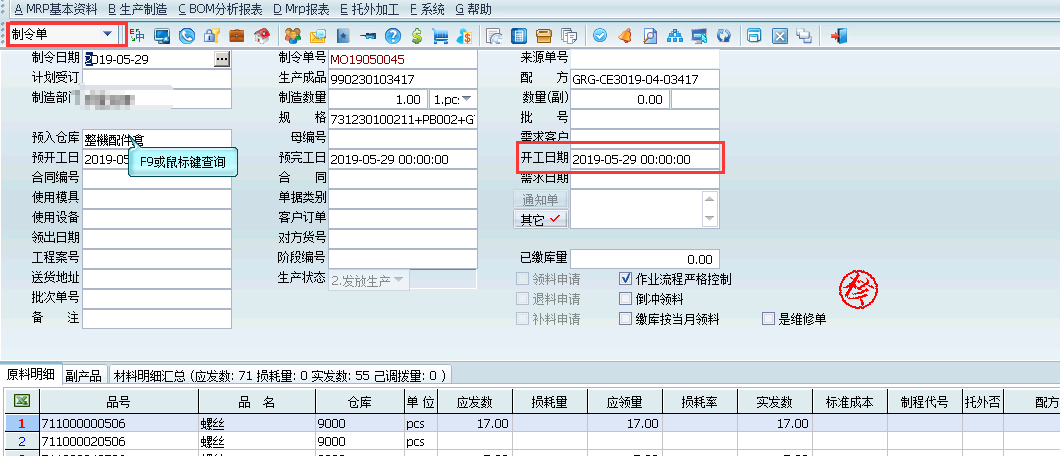Image resolution: width=1060 pixels, height=456 pixels.
Task: Click the ellipsis button beside 制令日期
Action: [x=222, y=59]
